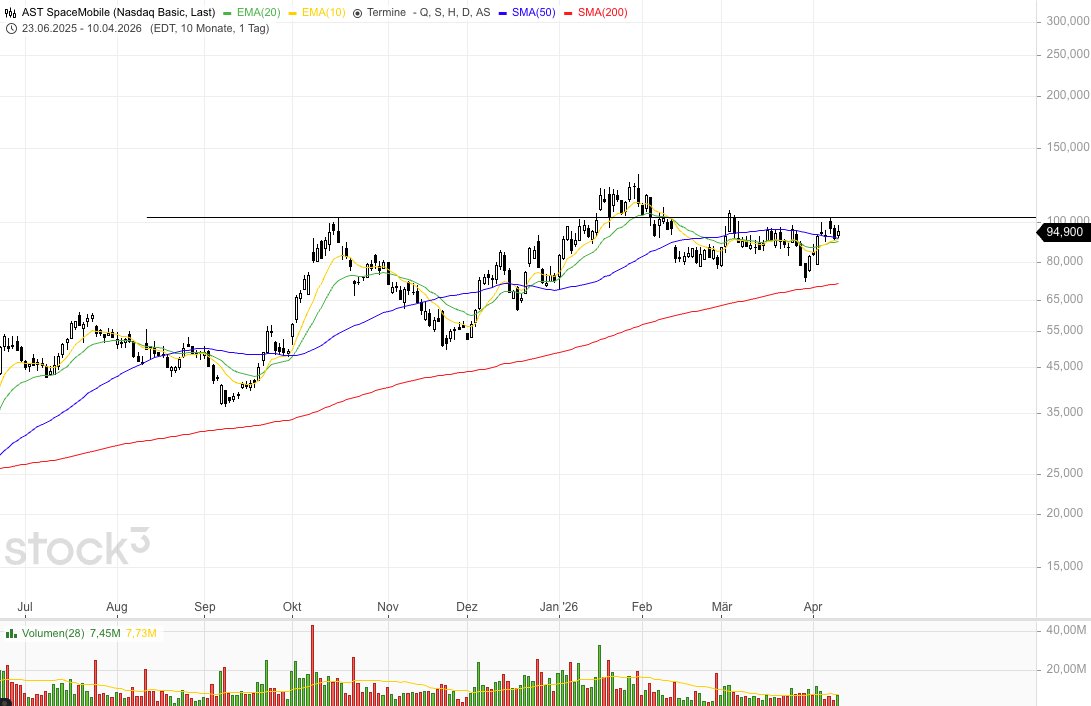Click the 80,000 price axis label
The height and width of the screenshot is (706, 1091).
tap(1065, 262)
